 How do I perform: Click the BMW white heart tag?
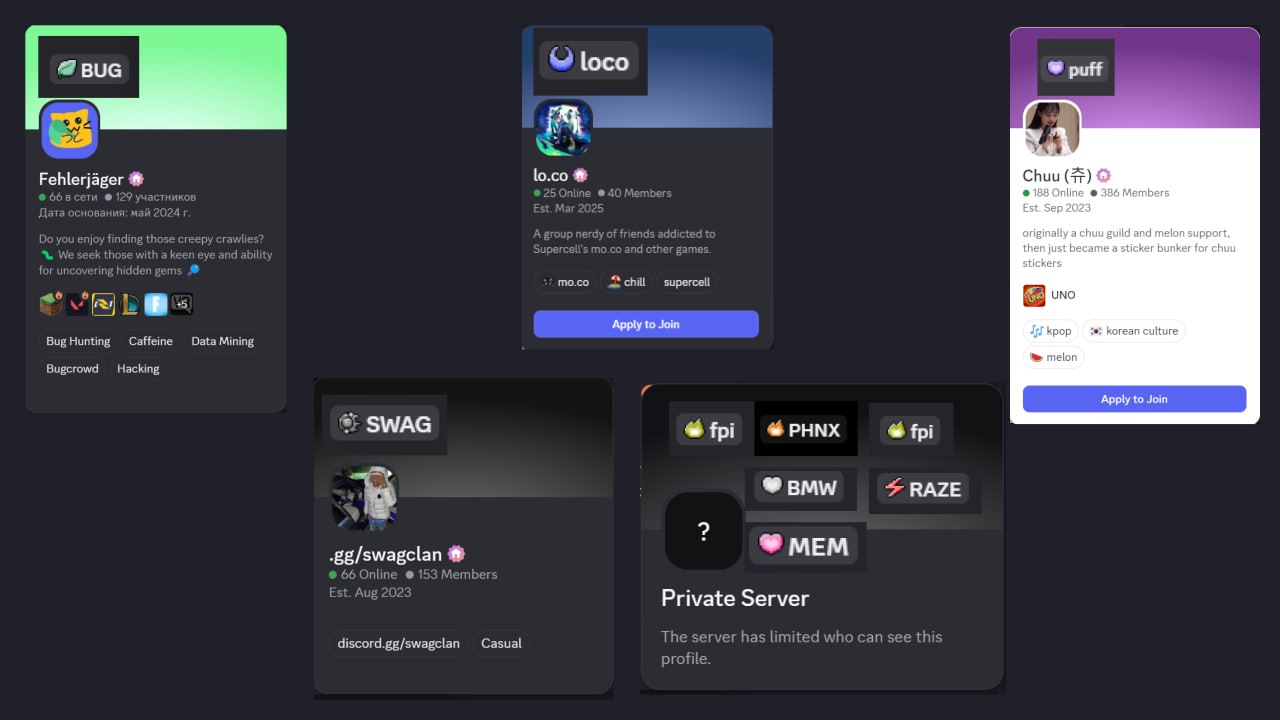800,488
